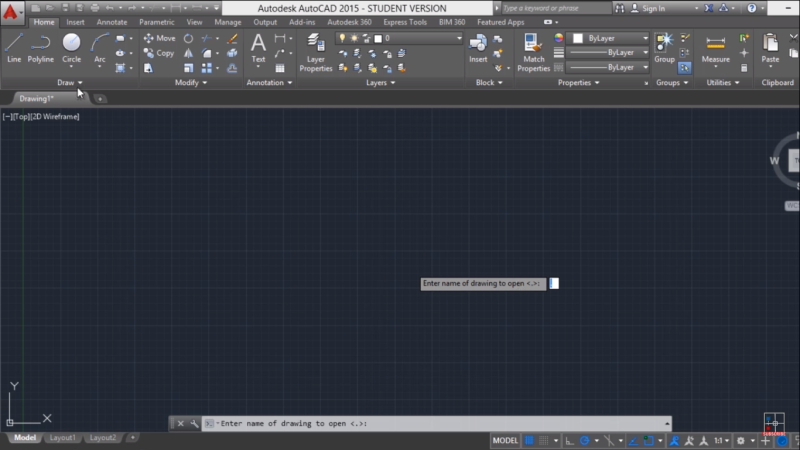Customize command line with wrench icon
This screenshot has width=800, height=450.
coord(194,423)
